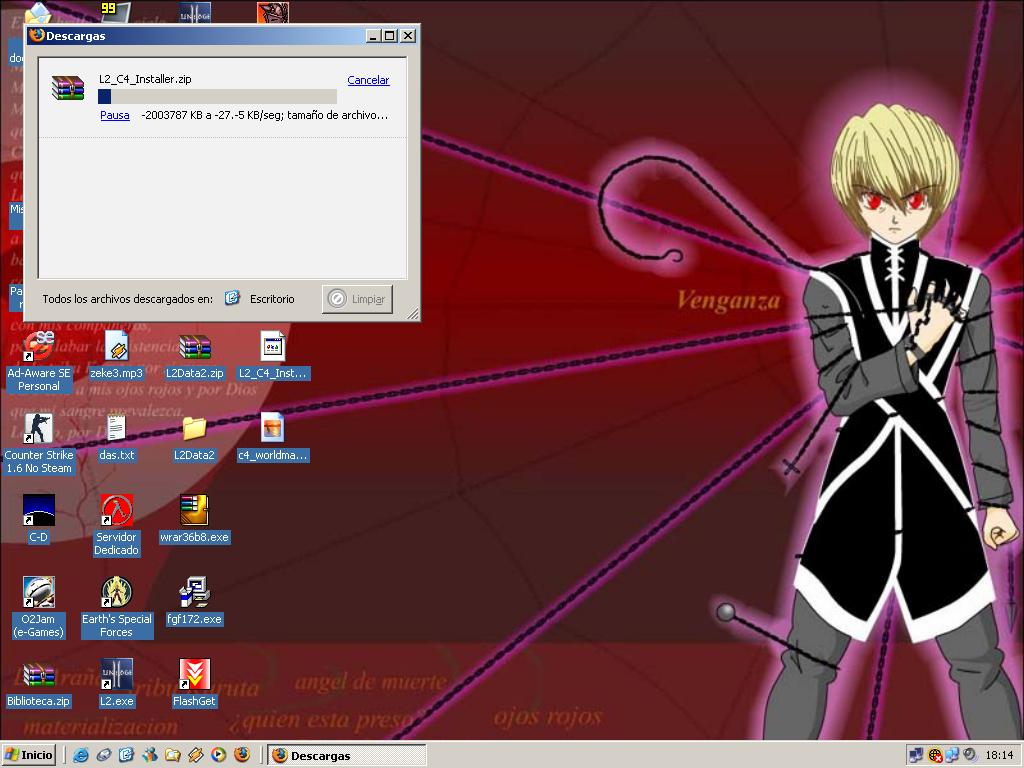Click the Firefox icon in Descargas title bar
The width and height of the screenshot is (1024, 768).
tap(37, 35)
